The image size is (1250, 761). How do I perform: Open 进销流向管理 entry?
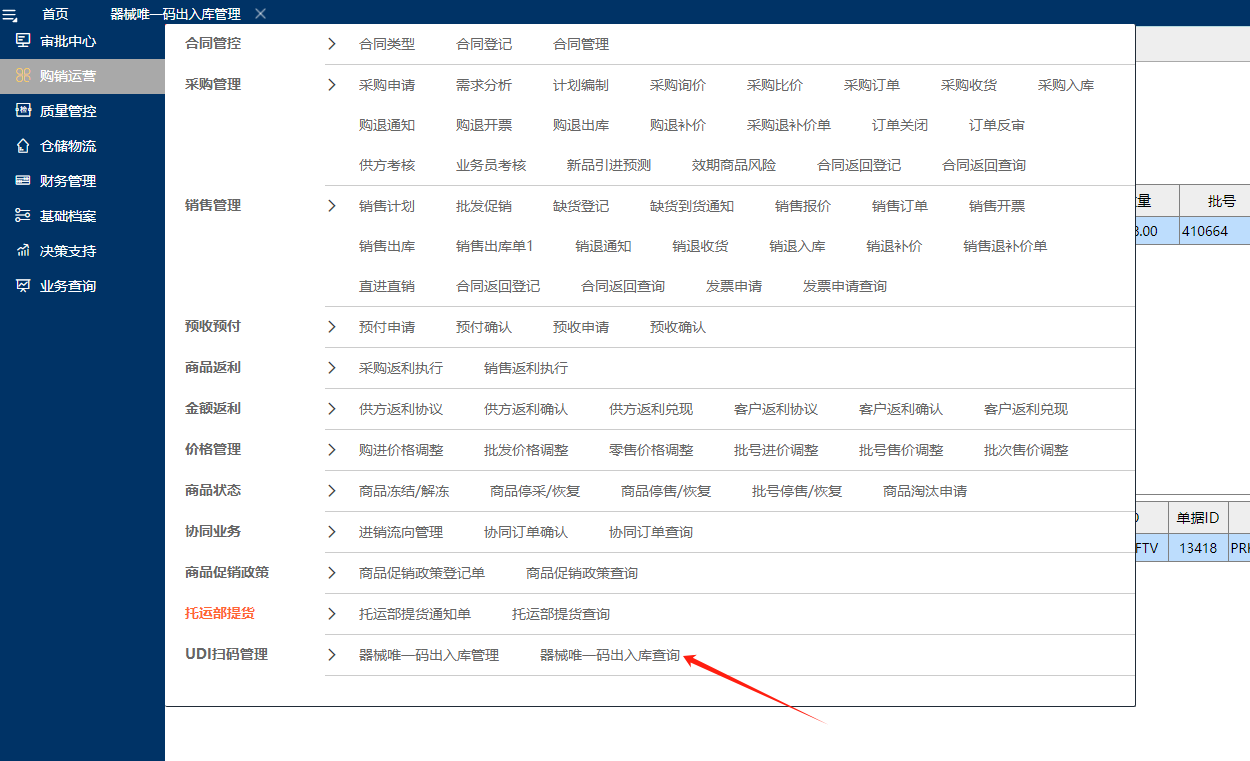(401, 532)
